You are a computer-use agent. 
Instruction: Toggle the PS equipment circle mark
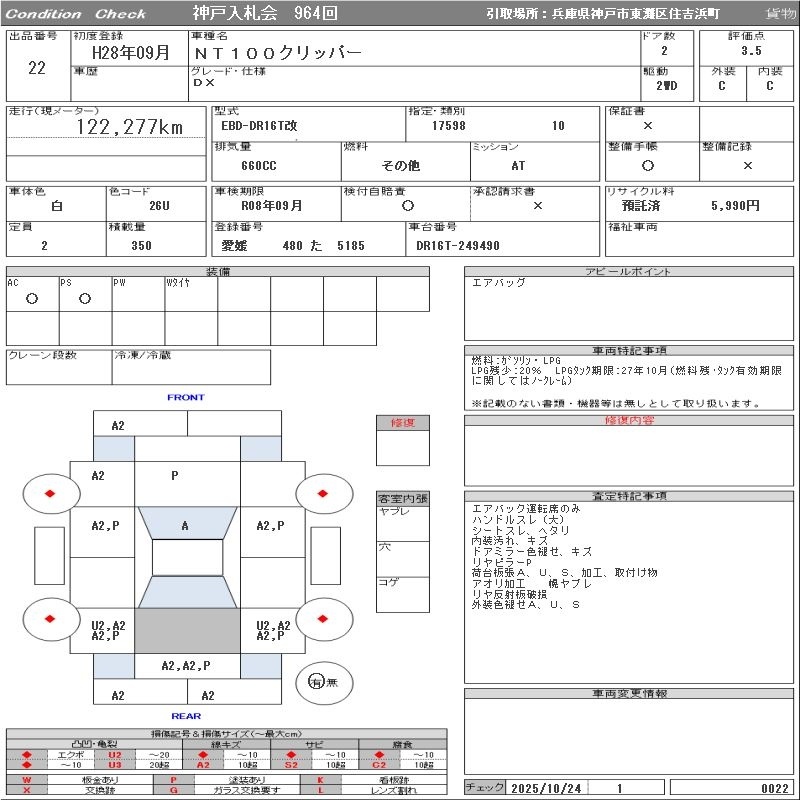(85, 299)
